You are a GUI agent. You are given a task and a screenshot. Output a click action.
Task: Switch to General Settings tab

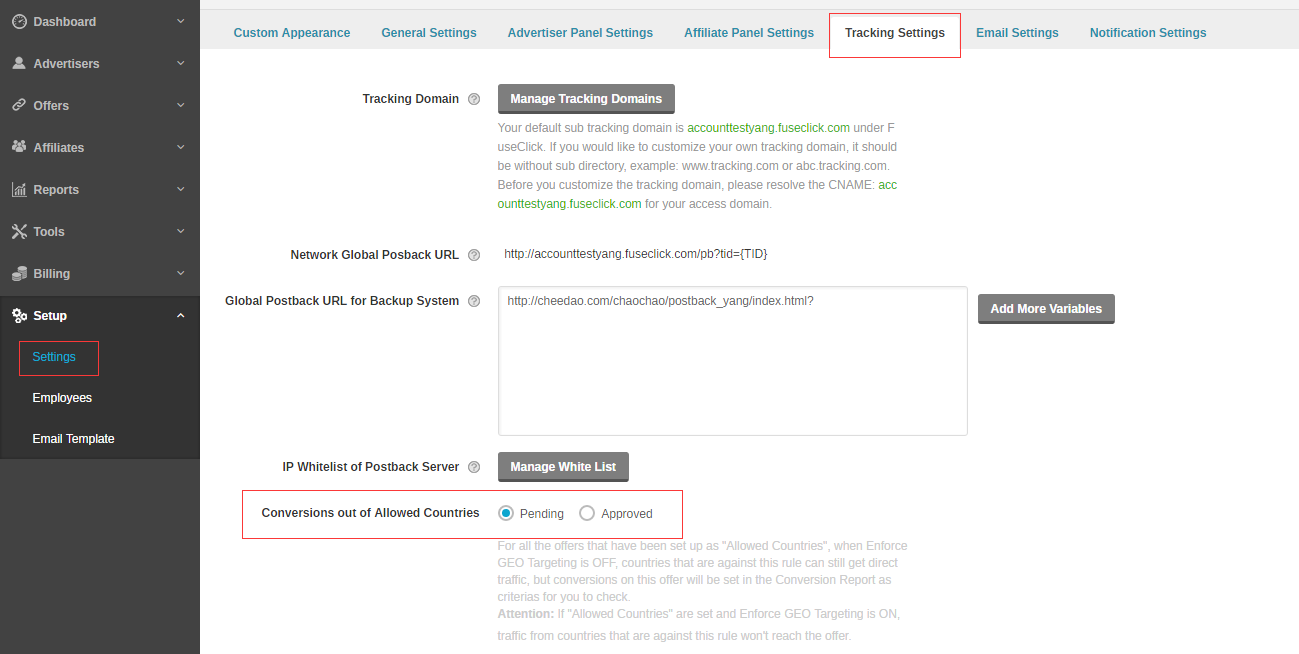[x=429, y=33]
